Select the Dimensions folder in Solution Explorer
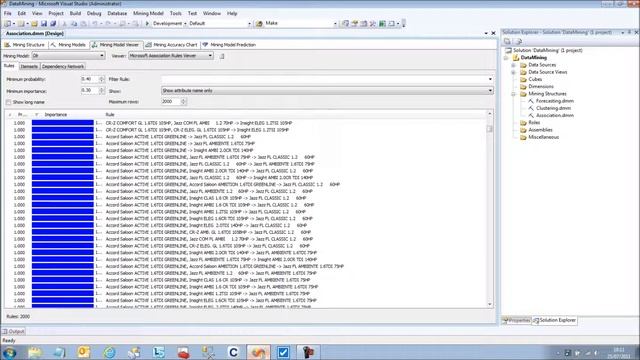This screenshot has height=360, width=640. point(541,87)
